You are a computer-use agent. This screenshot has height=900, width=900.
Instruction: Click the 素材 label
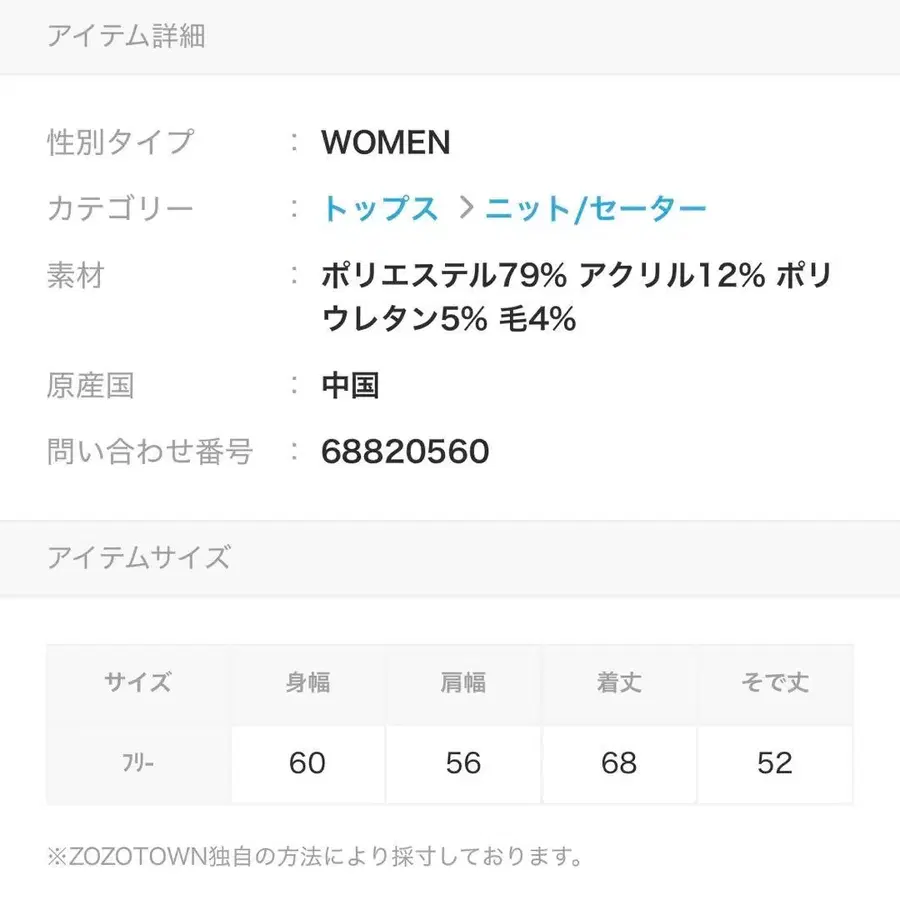(76, 275)
